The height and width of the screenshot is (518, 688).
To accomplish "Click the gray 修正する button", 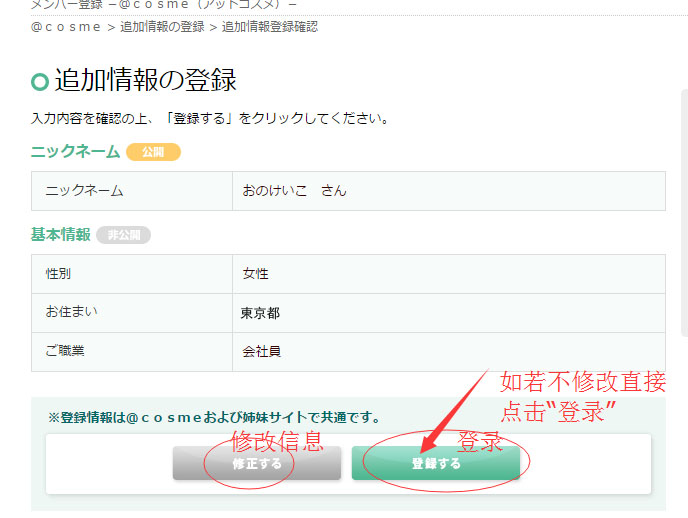I will pos(257,463).
